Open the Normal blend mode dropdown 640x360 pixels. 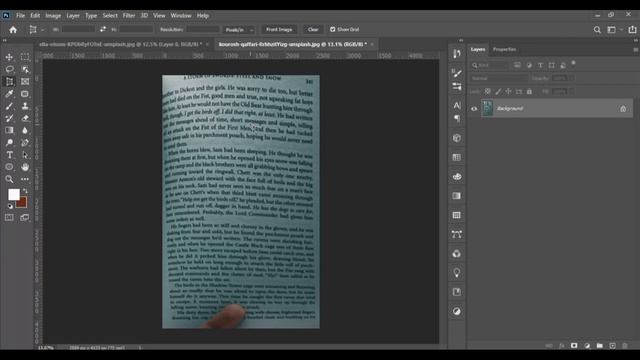pyautogui.click(x=498, y=78)
